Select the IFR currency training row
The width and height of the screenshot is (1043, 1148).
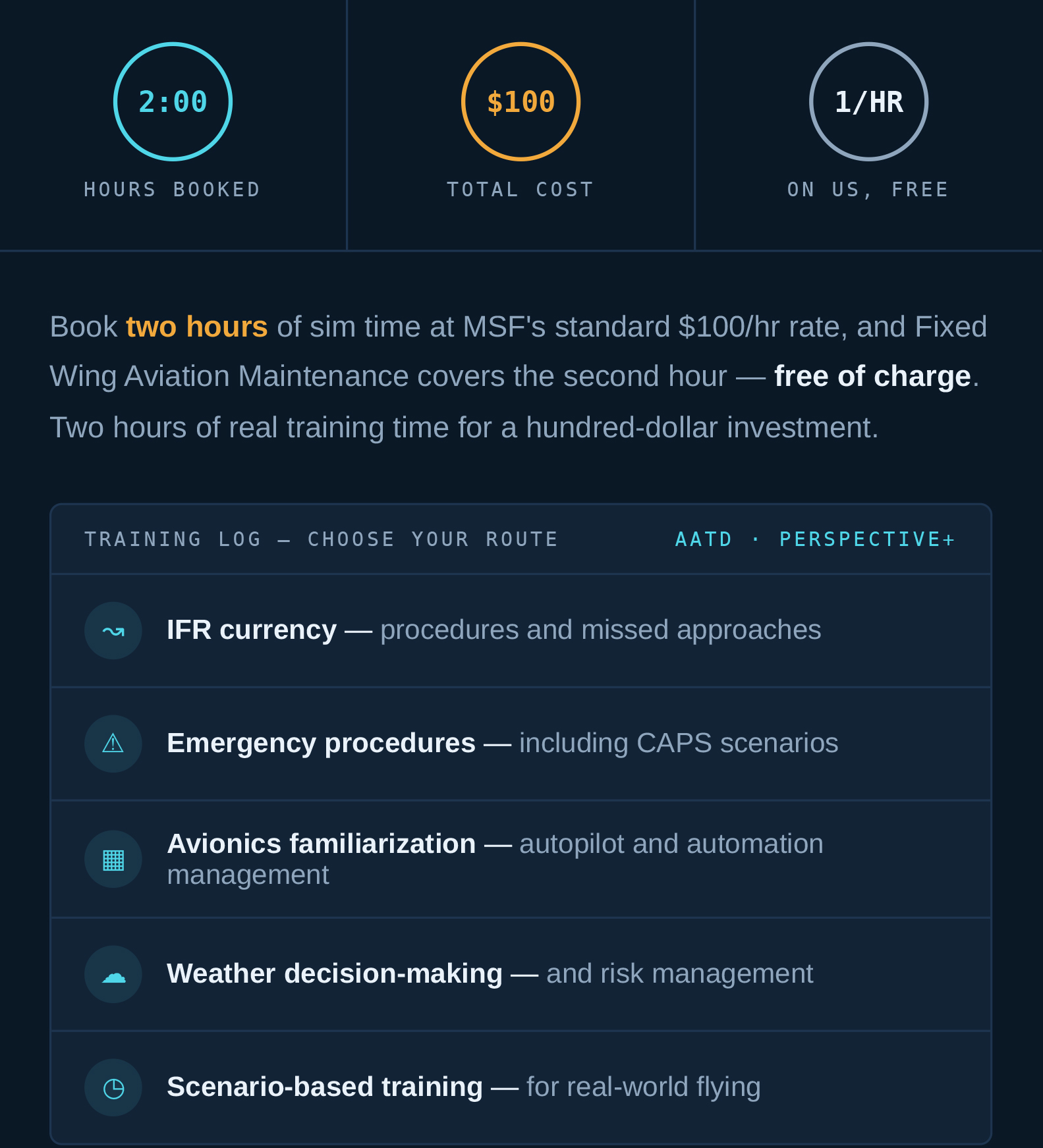[x=521, y=631]
